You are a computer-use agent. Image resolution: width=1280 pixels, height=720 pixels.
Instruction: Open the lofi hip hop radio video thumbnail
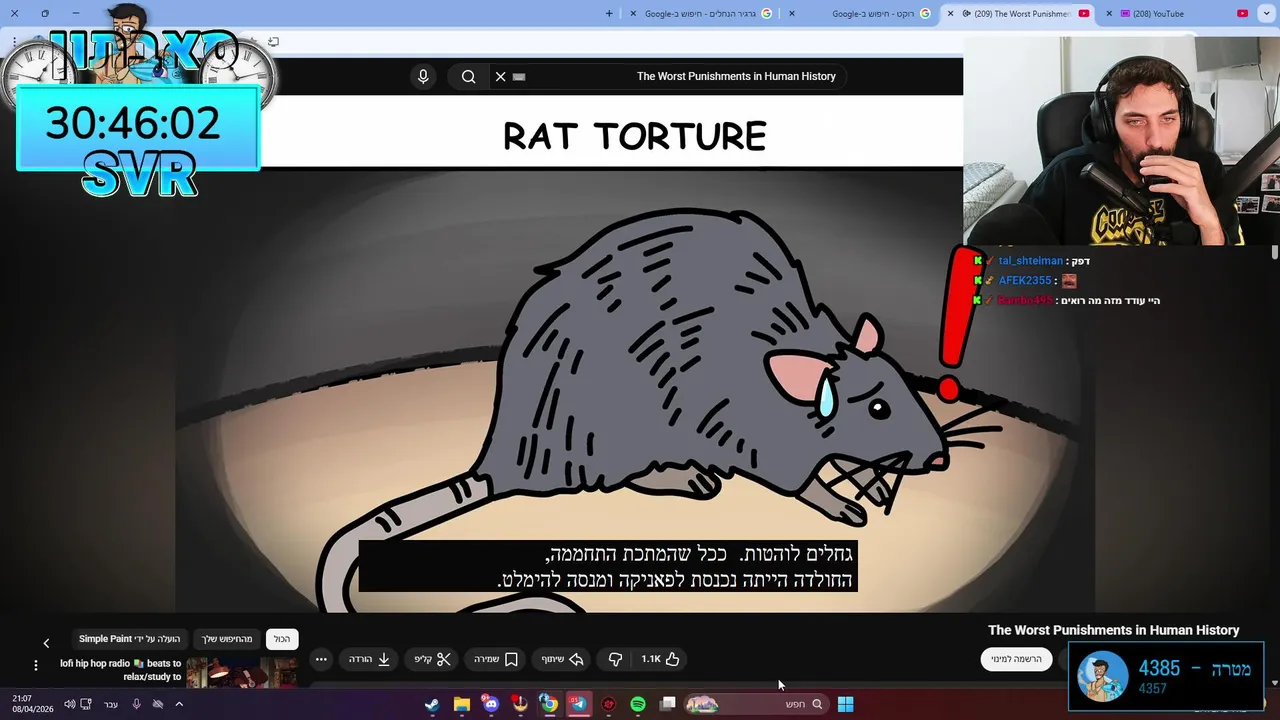tap(241, 672)
